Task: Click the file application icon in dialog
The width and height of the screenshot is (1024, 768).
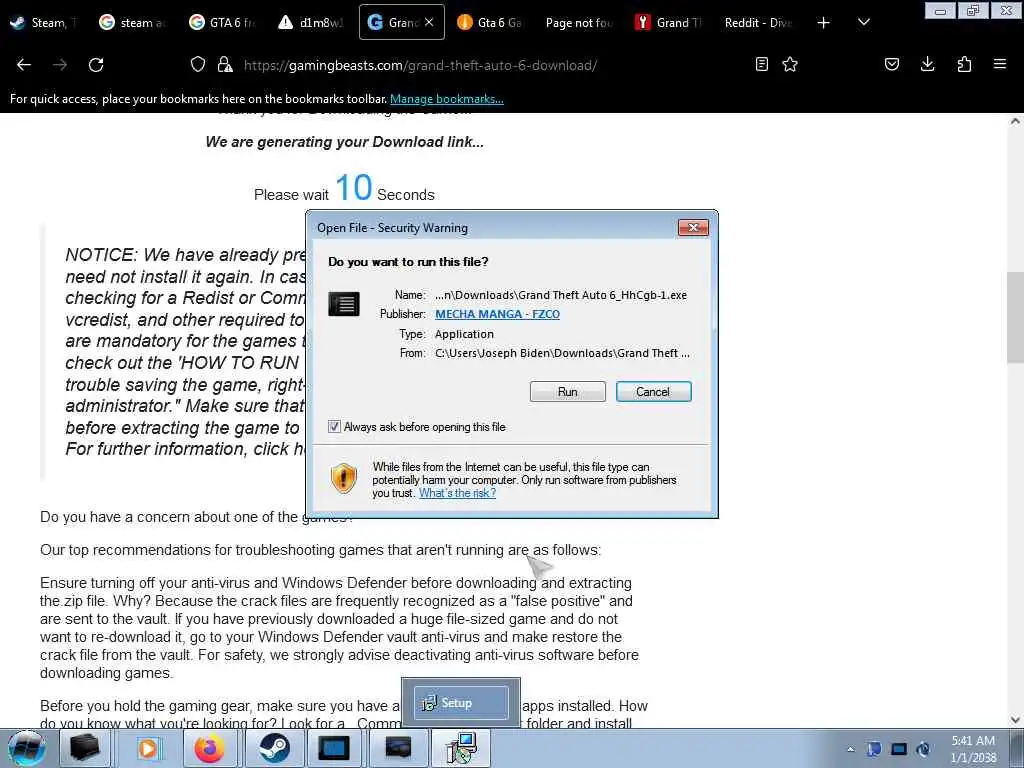Action: point(344,304)
